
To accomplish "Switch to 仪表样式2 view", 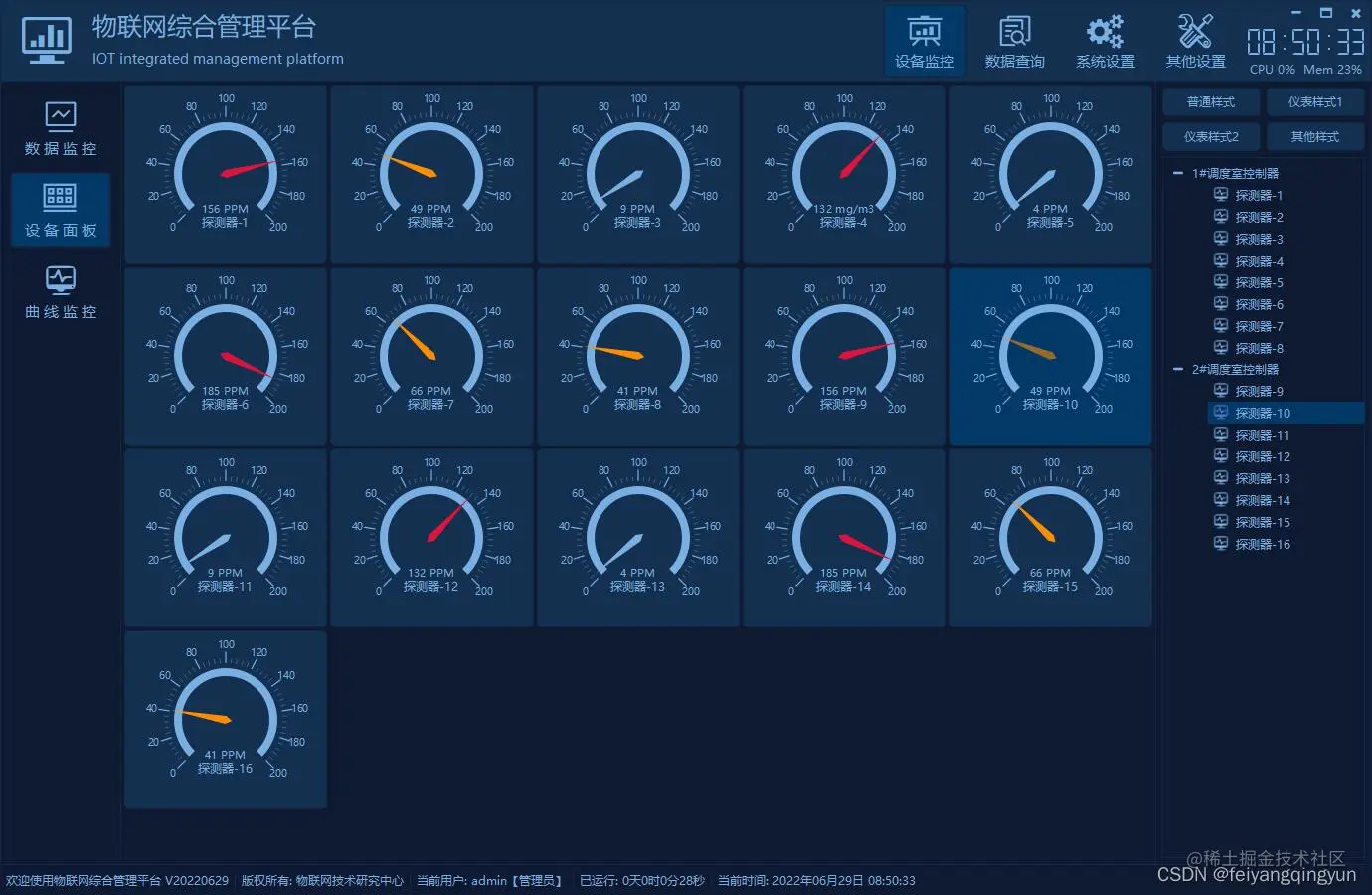I will [1211, 136].
